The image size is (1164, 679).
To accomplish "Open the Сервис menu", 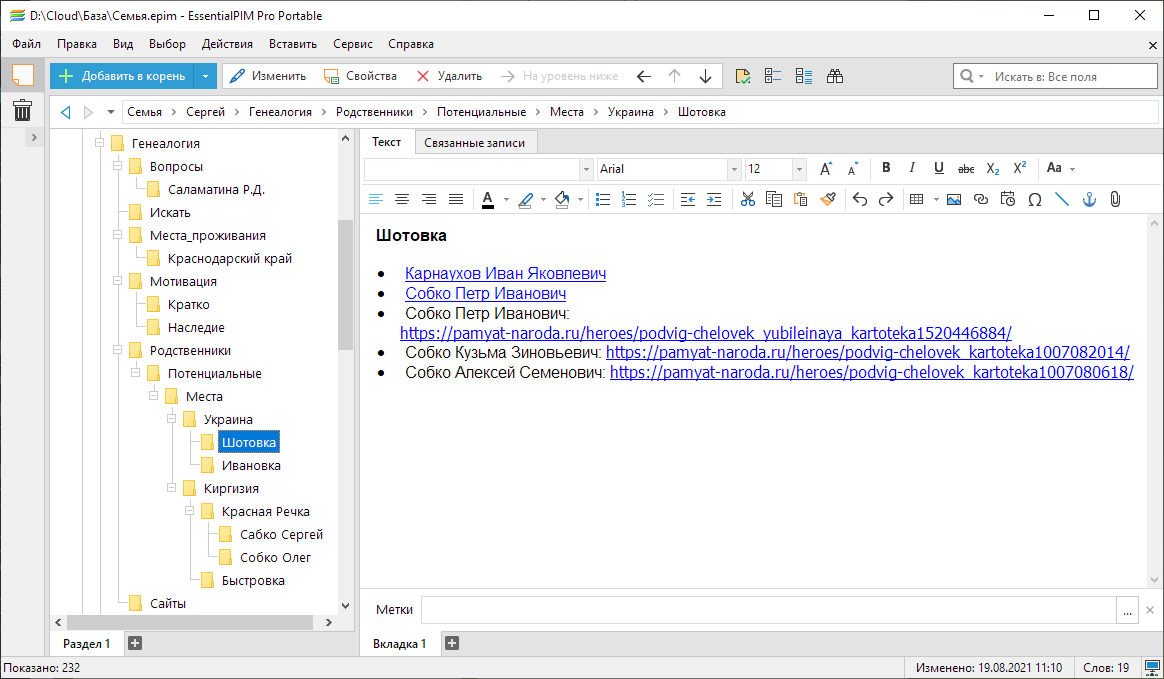I will tap(352, 44).
